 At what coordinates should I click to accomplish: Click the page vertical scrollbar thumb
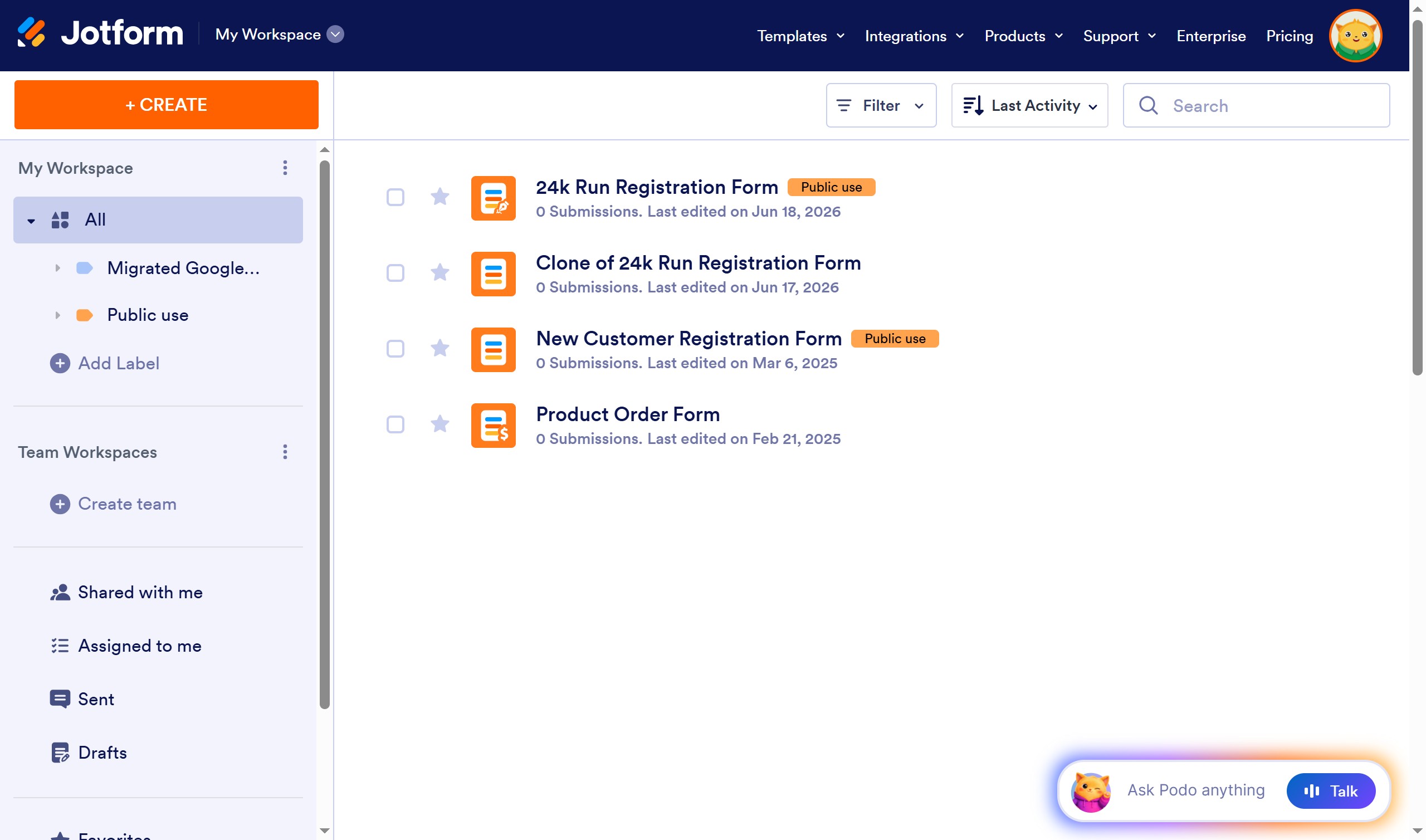point(1417,197)
